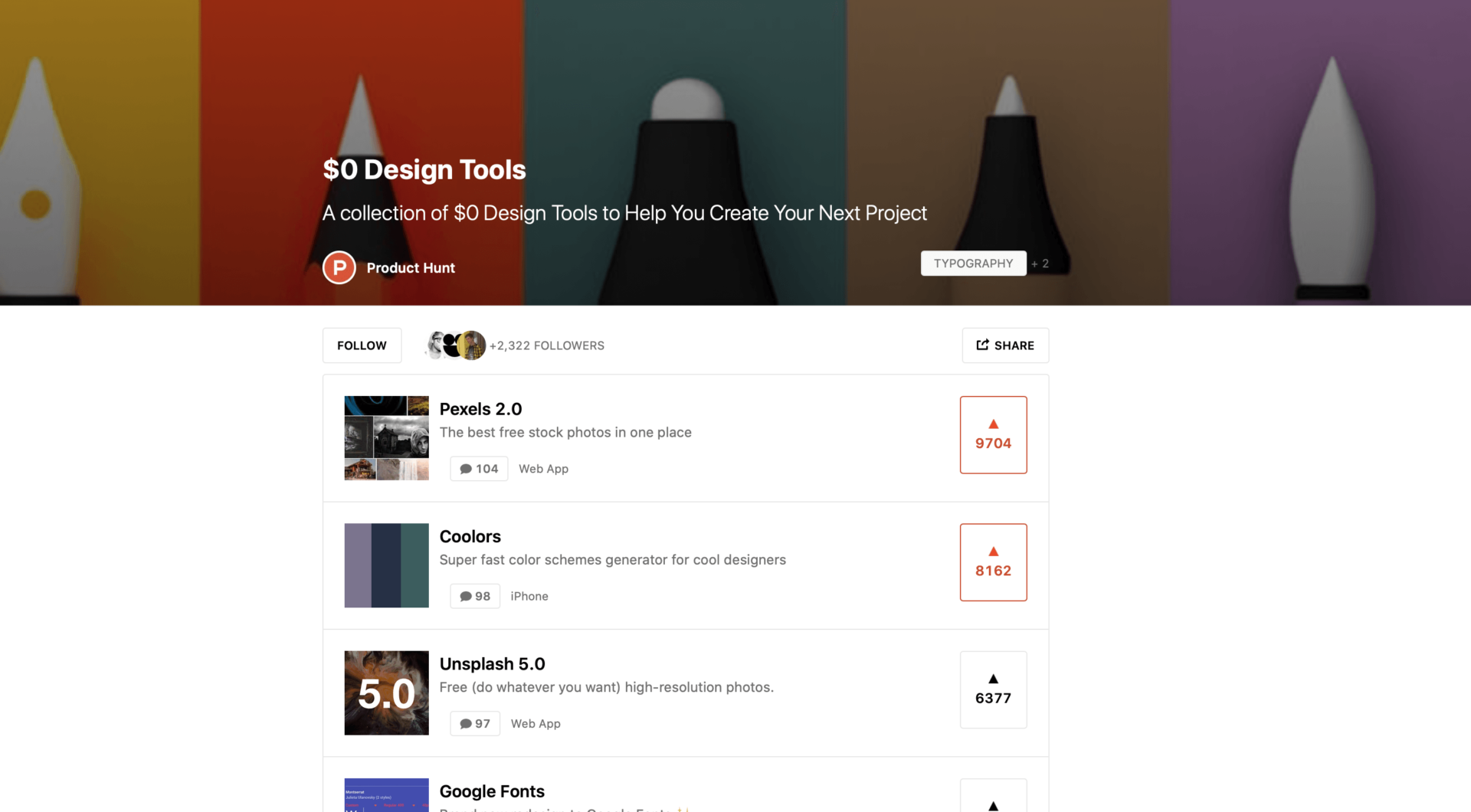Viewport: 1471px width, 812px height.
Task: Expand the + 2 additional topics
Action: (x=1040, y=263)
